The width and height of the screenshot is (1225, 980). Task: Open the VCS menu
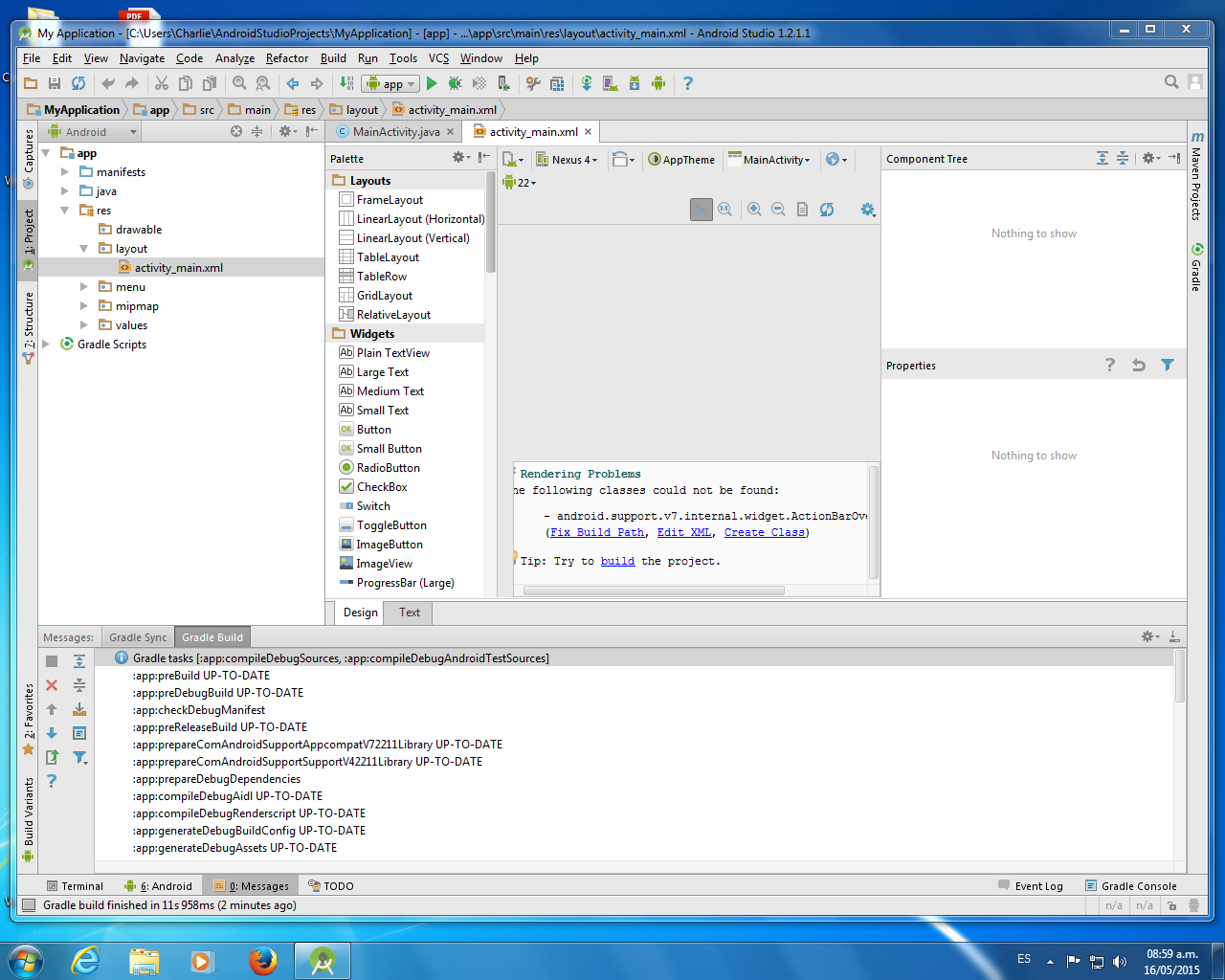438,58
